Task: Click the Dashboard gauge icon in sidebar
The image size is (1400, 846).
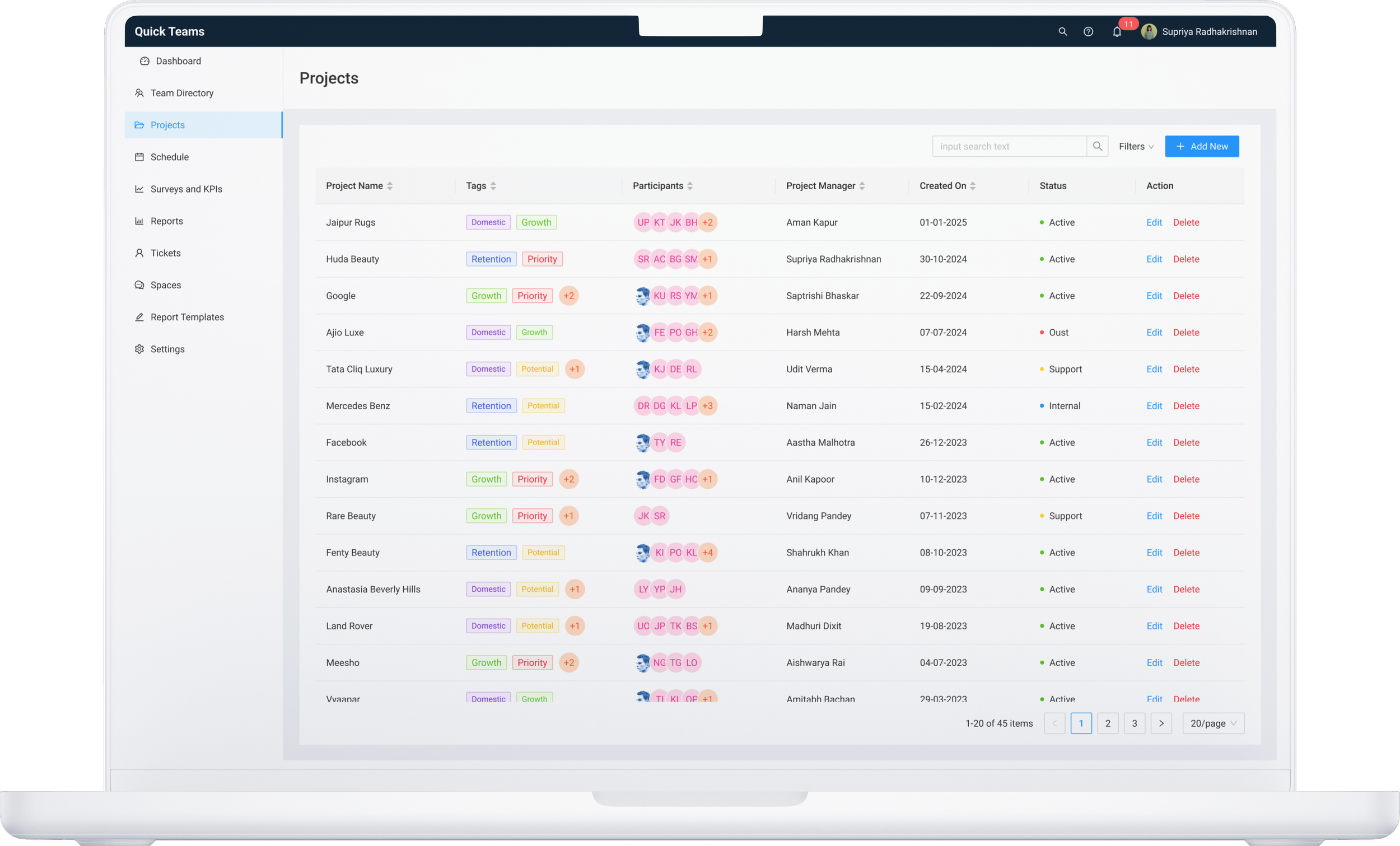Action: click(x=144, y=61)
